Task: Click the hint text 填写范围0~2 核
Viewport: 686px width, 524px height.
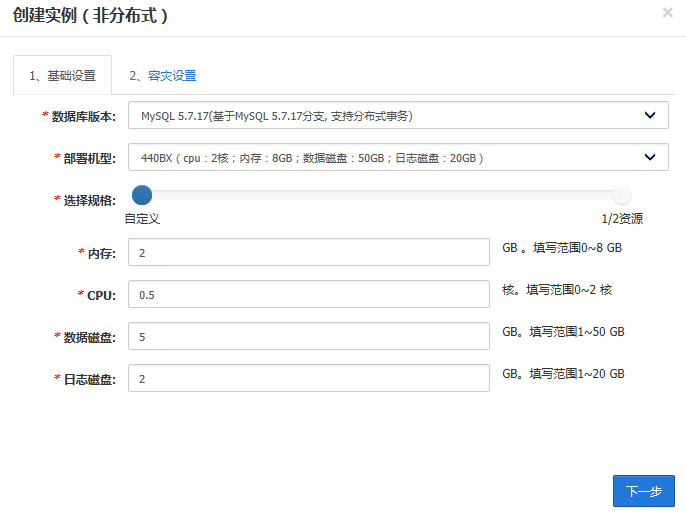Action: [569, 290]
